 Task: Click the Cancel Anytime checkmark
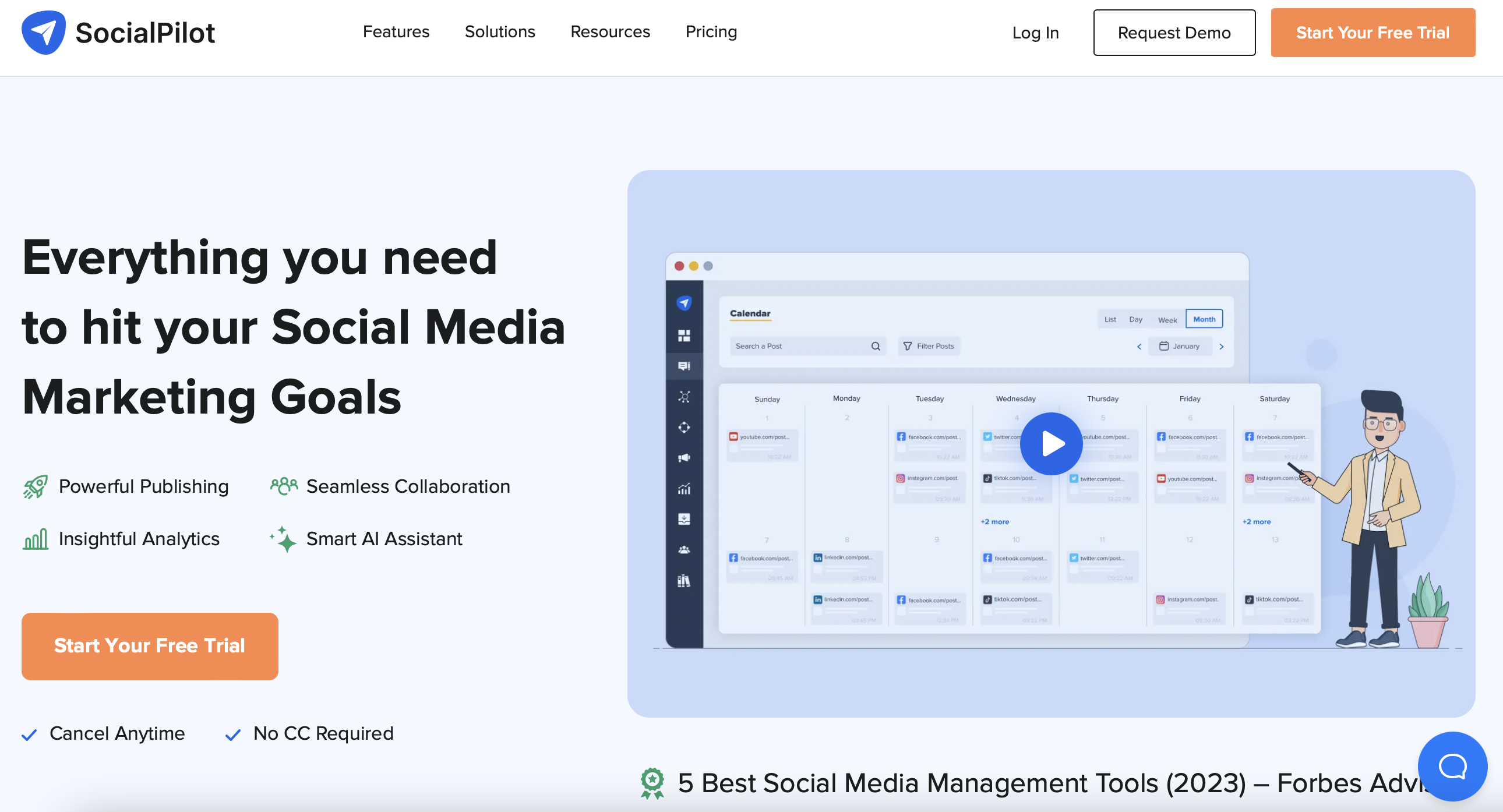pyautogui.click(x=29, y=735)
